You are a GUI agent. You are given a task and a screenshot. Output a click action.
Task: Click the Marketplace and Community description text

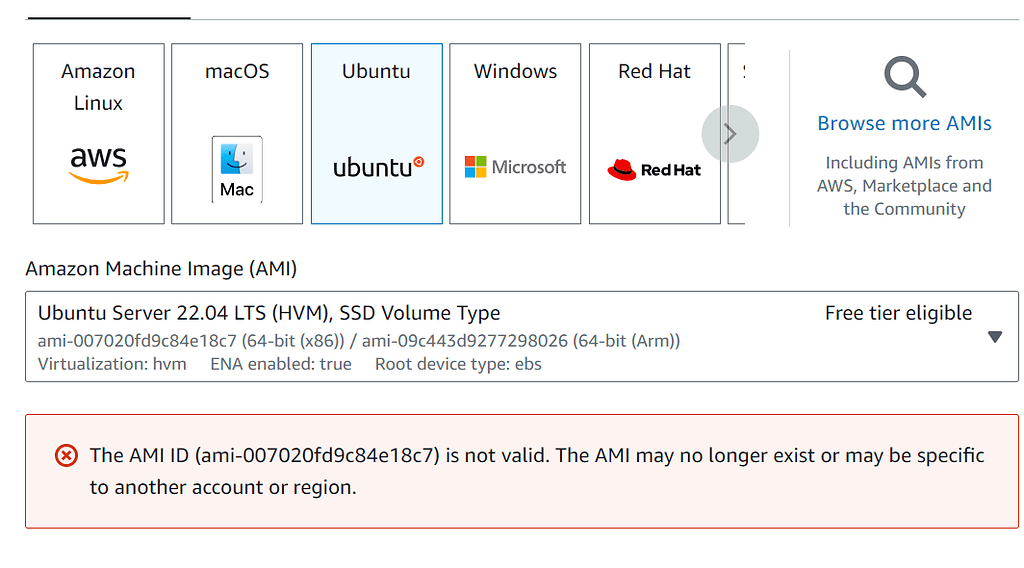pos(904,186)
